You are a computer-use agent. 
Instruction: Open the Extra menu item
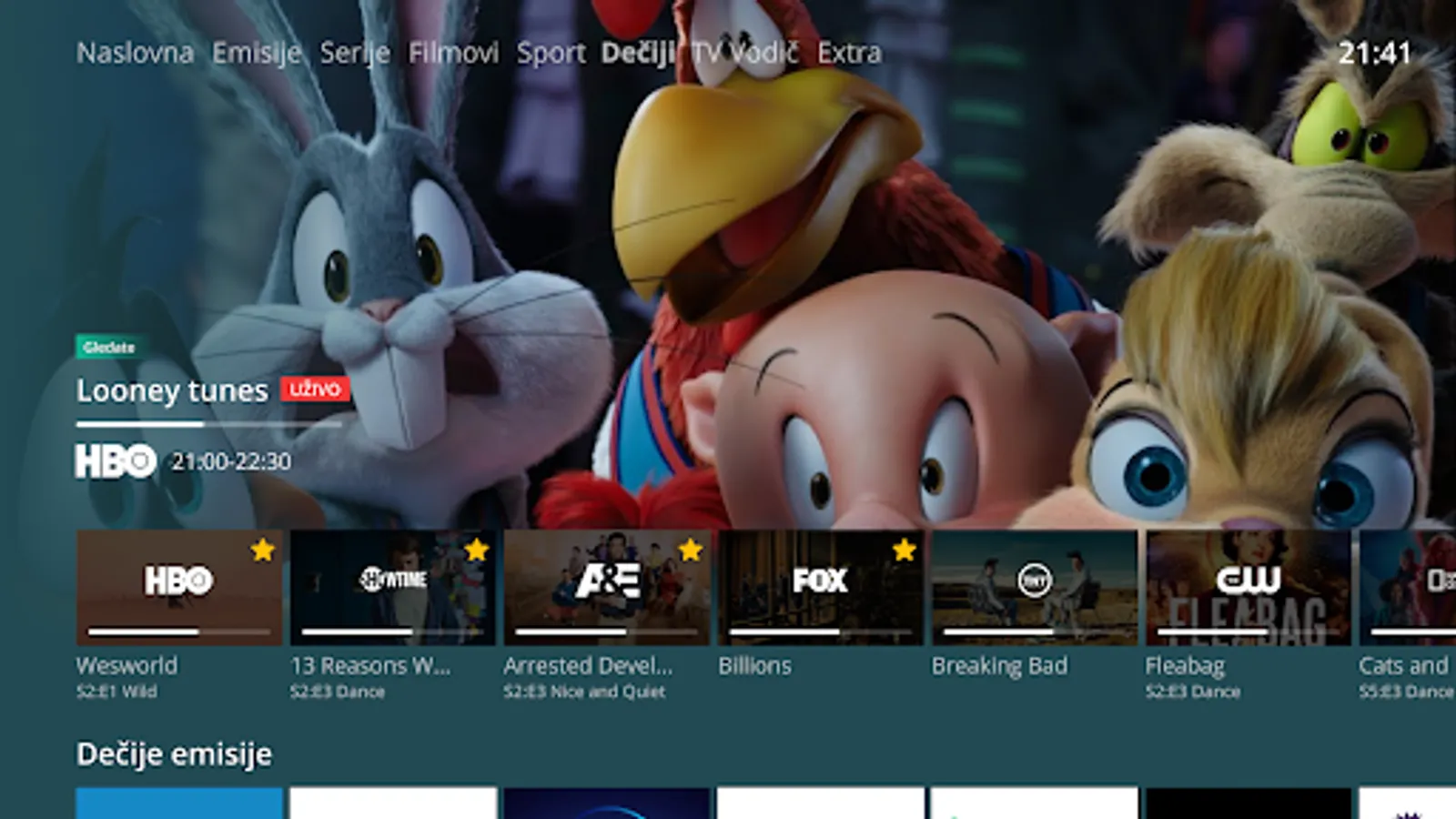(x=849, y=53)
